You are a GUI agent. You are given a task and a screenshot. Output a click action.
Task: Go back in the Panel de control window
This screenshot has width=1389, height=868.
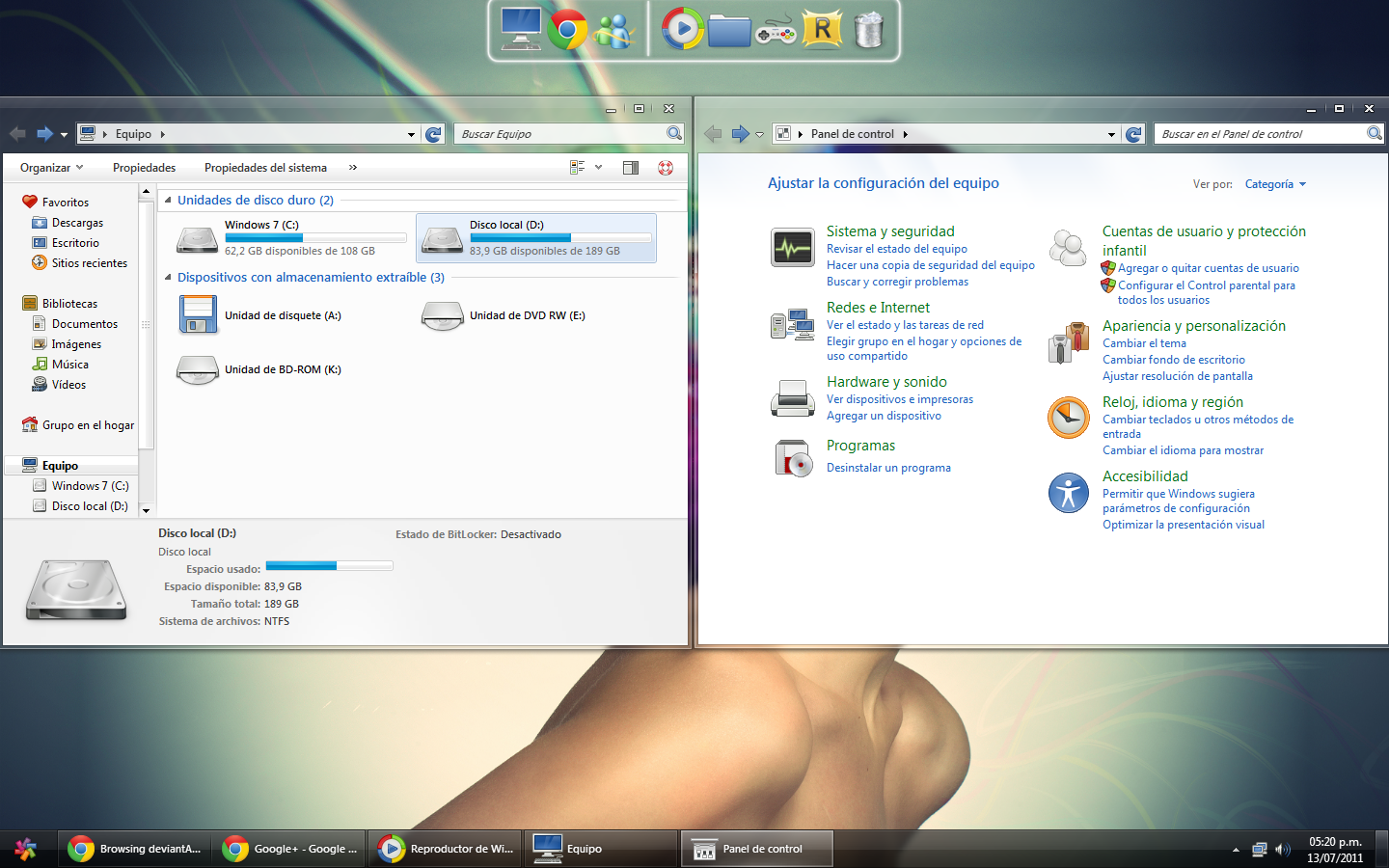(x=713, y=134)
